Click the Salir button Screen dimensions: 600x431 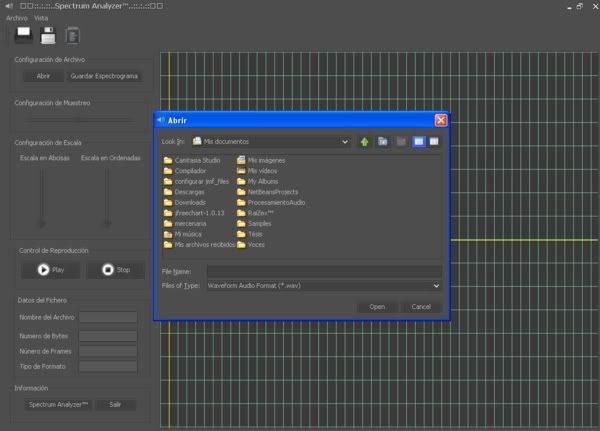pyautogui.click(x=115, y=405)
